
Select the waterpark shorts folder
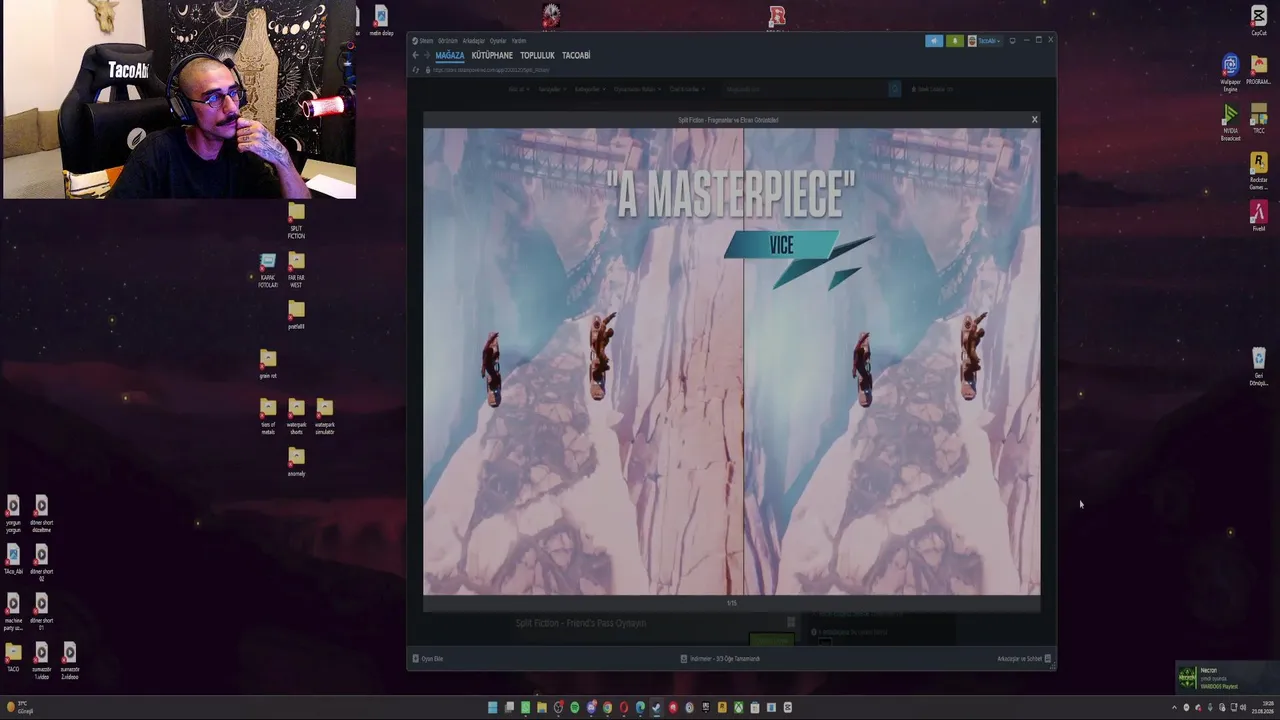tap(296, 416)
